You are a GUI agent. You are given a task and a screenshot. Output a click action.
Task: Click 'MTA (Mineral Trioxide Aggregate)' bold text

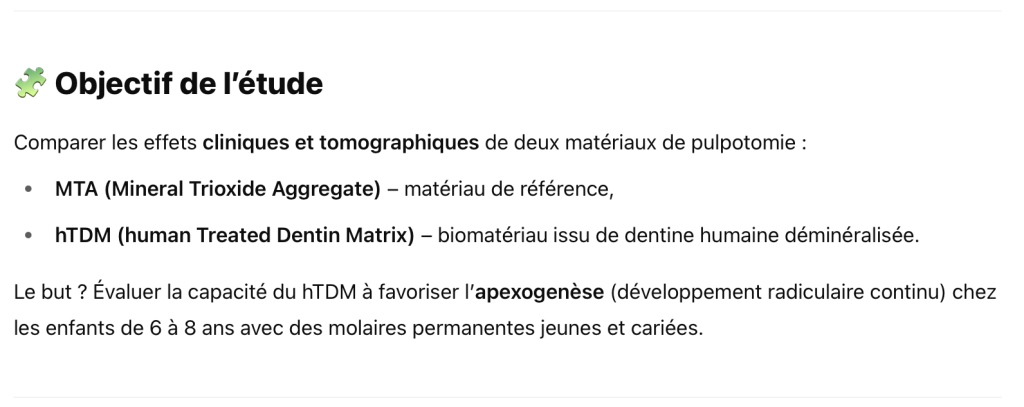(217, 189)
